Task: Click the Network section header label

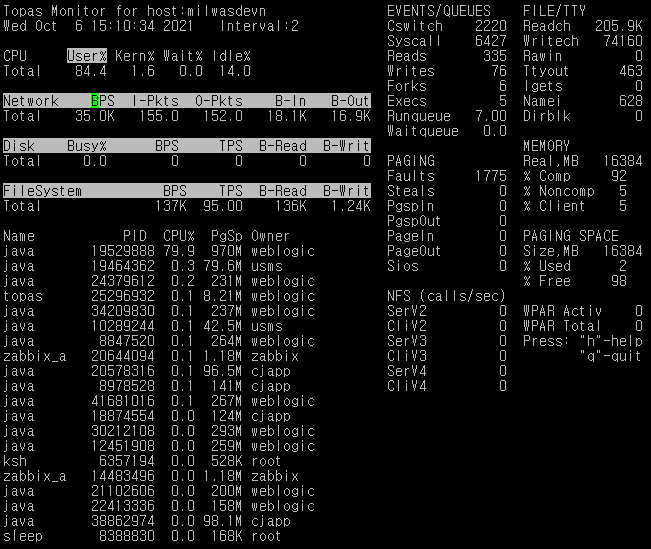Action: (x=31, y=101)
